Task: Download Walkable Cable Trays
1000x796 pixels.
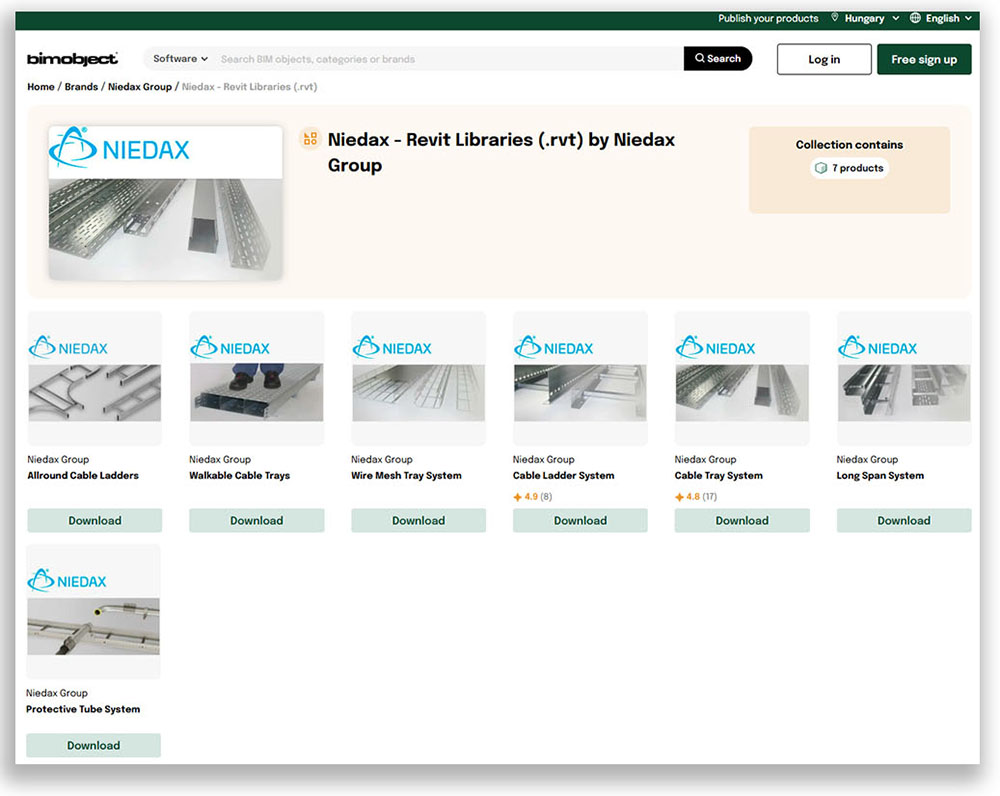Action: pyautogui.click(x=256, y=520)
